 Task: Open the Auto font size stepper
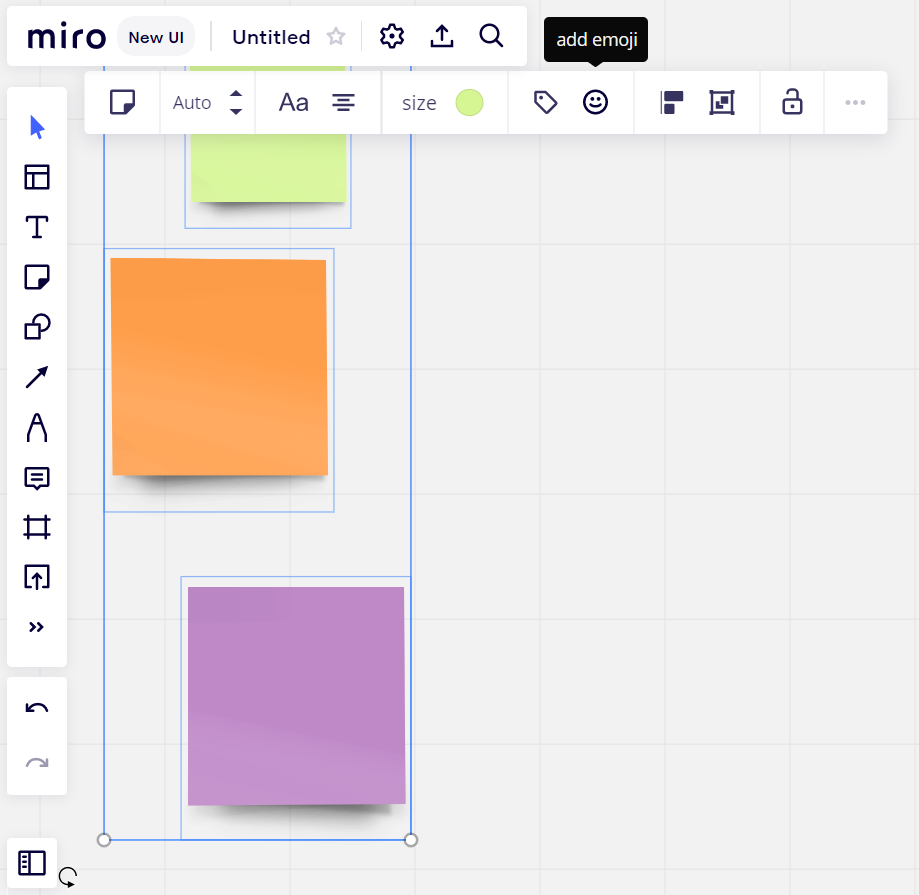click(x=236, y=102)
